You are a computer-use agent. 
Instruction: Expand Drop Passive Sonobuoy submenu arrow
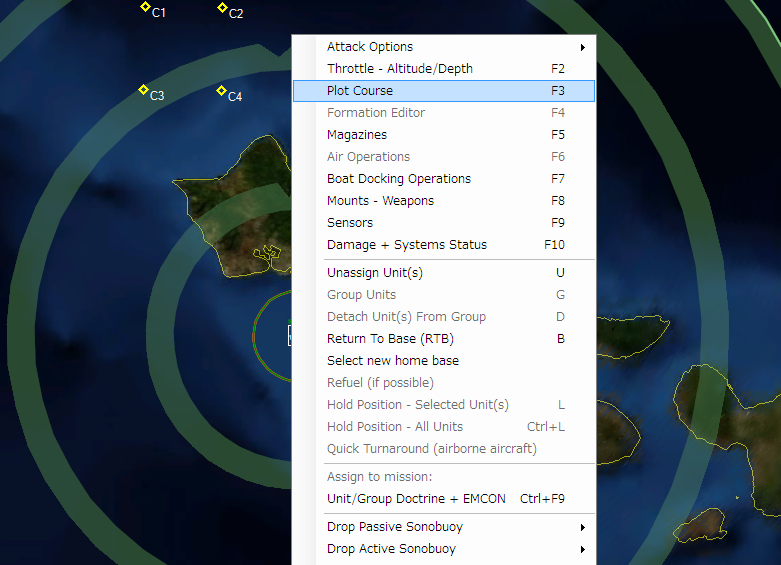point(583,527)
